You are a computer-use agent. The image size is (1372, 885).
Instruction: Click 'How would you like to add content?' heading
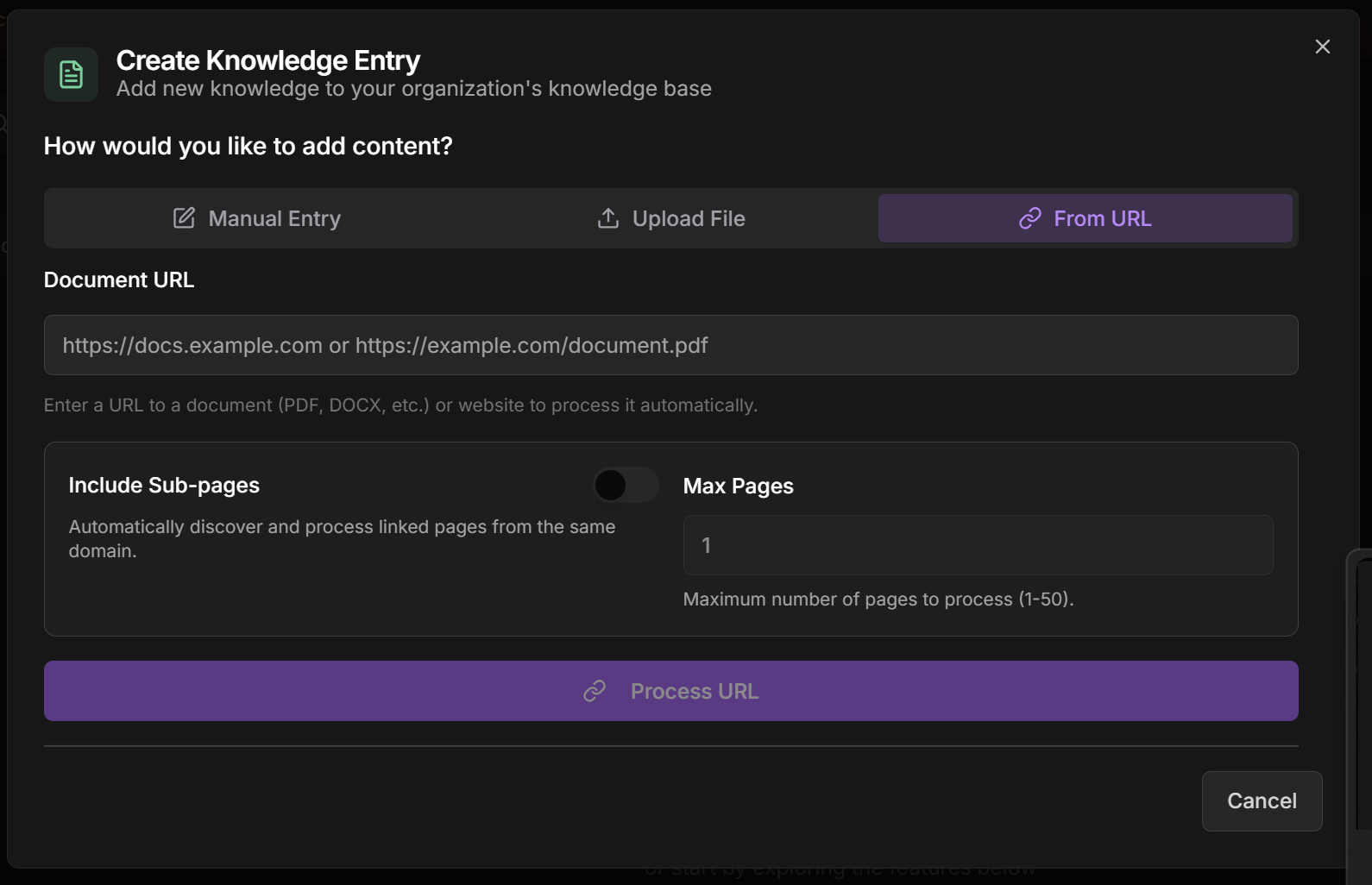(x=249, y=147)
